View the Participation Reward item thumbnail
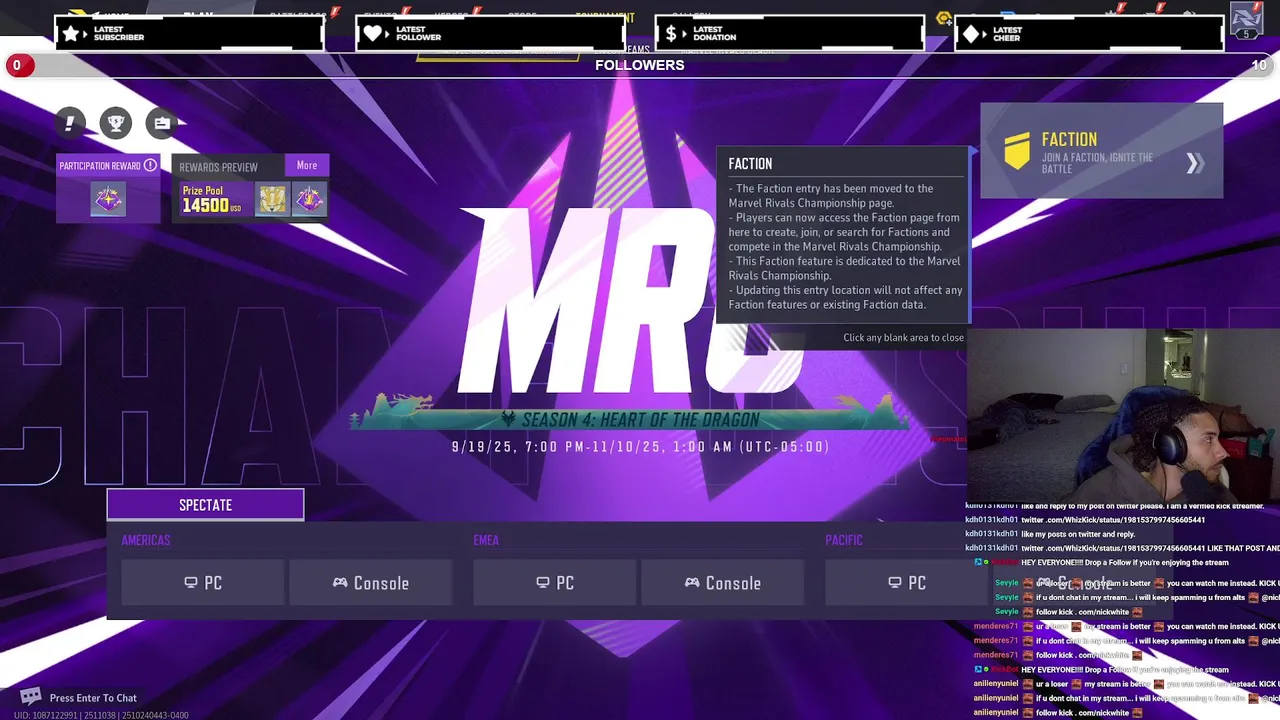The image size is (1280, 720). click(x=108, y=200)
